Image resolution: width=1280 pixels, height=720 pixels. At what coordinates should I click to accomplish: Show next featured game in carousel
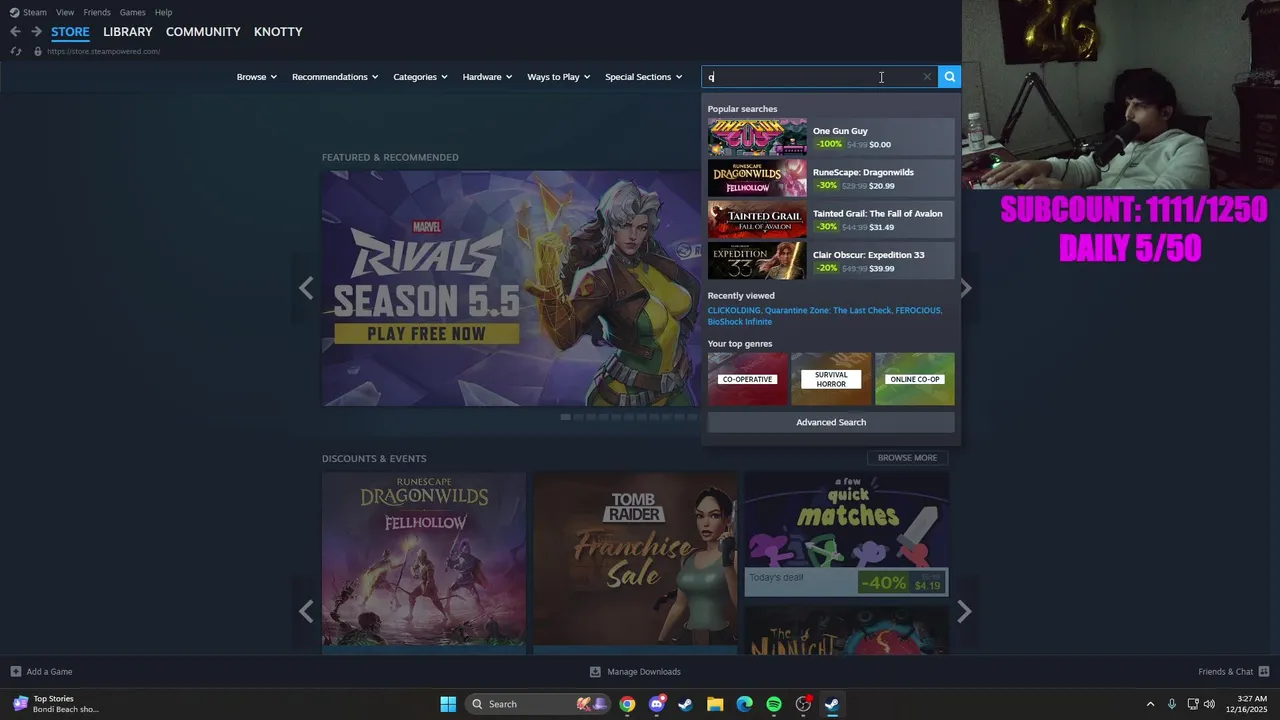966,288
